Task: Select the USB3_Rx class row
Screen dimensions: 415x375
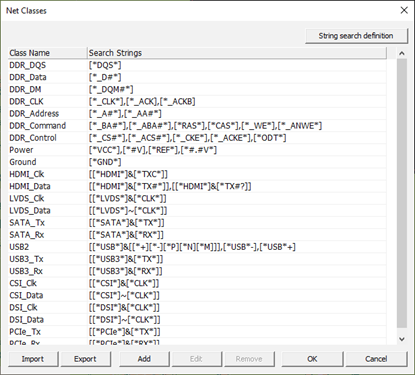Action: click(197, 271)
